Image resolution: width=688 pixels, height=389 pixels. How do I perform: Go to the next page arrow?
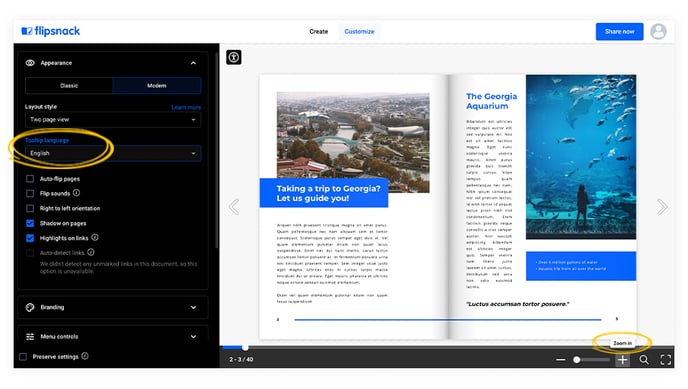(662, 207)
